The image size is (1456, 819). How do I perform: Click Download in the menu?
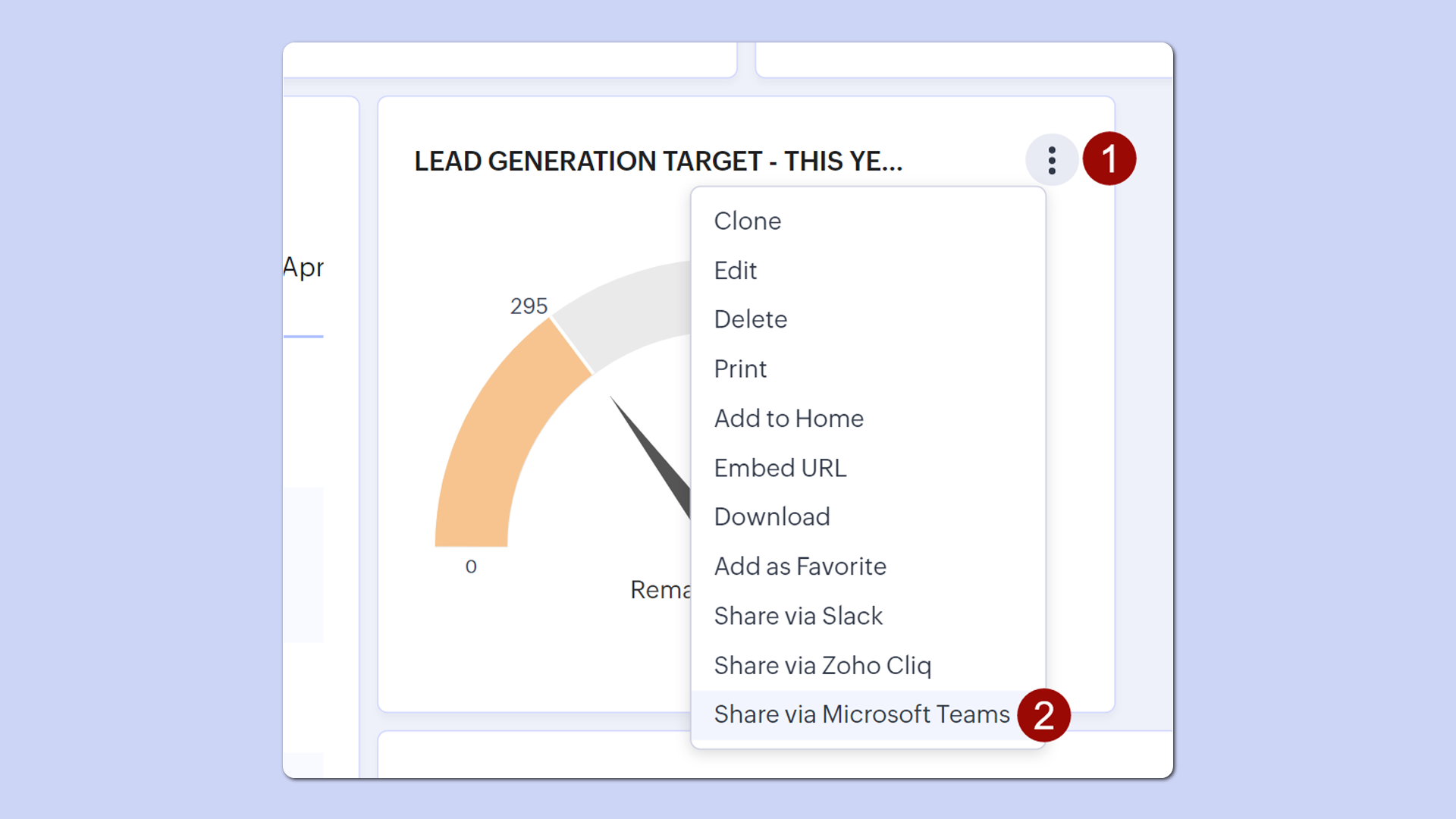pos(771,517)
